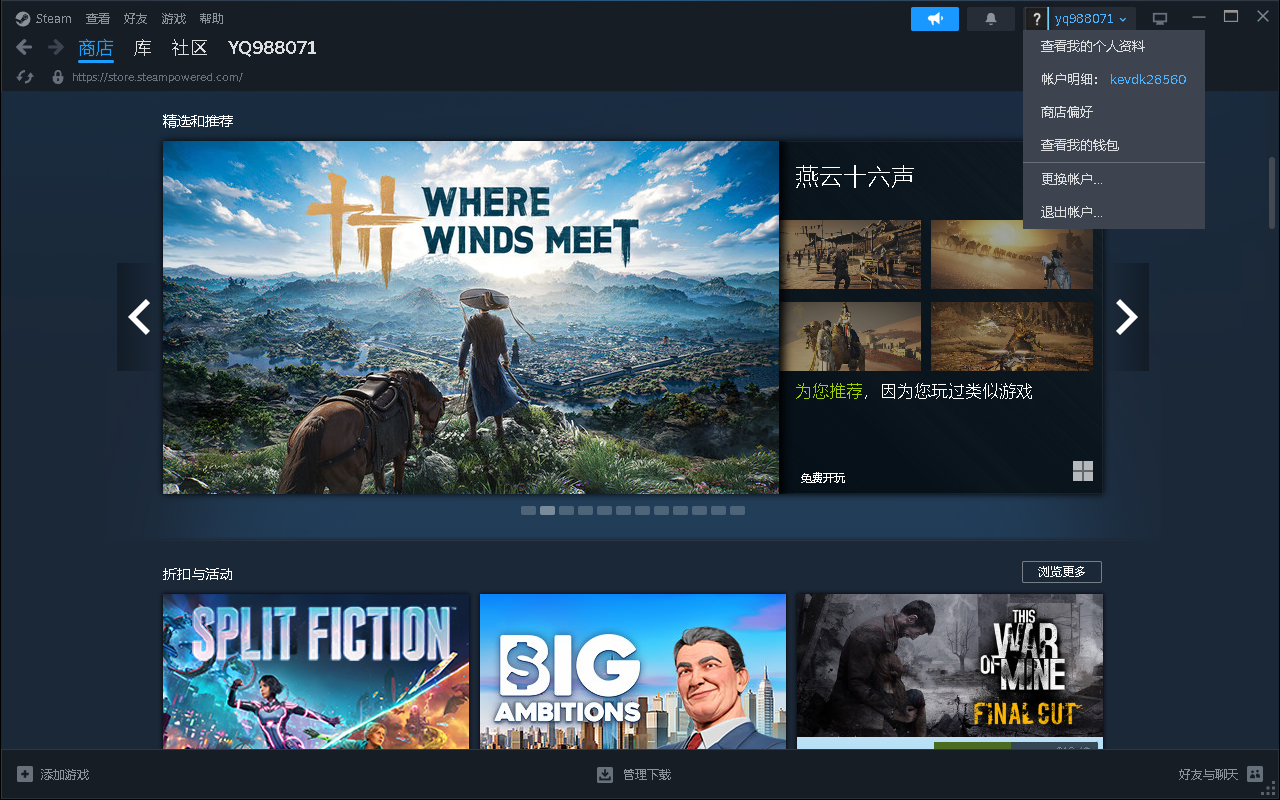
Task: Reload the store page with the refresh icon
Action: 24,77
